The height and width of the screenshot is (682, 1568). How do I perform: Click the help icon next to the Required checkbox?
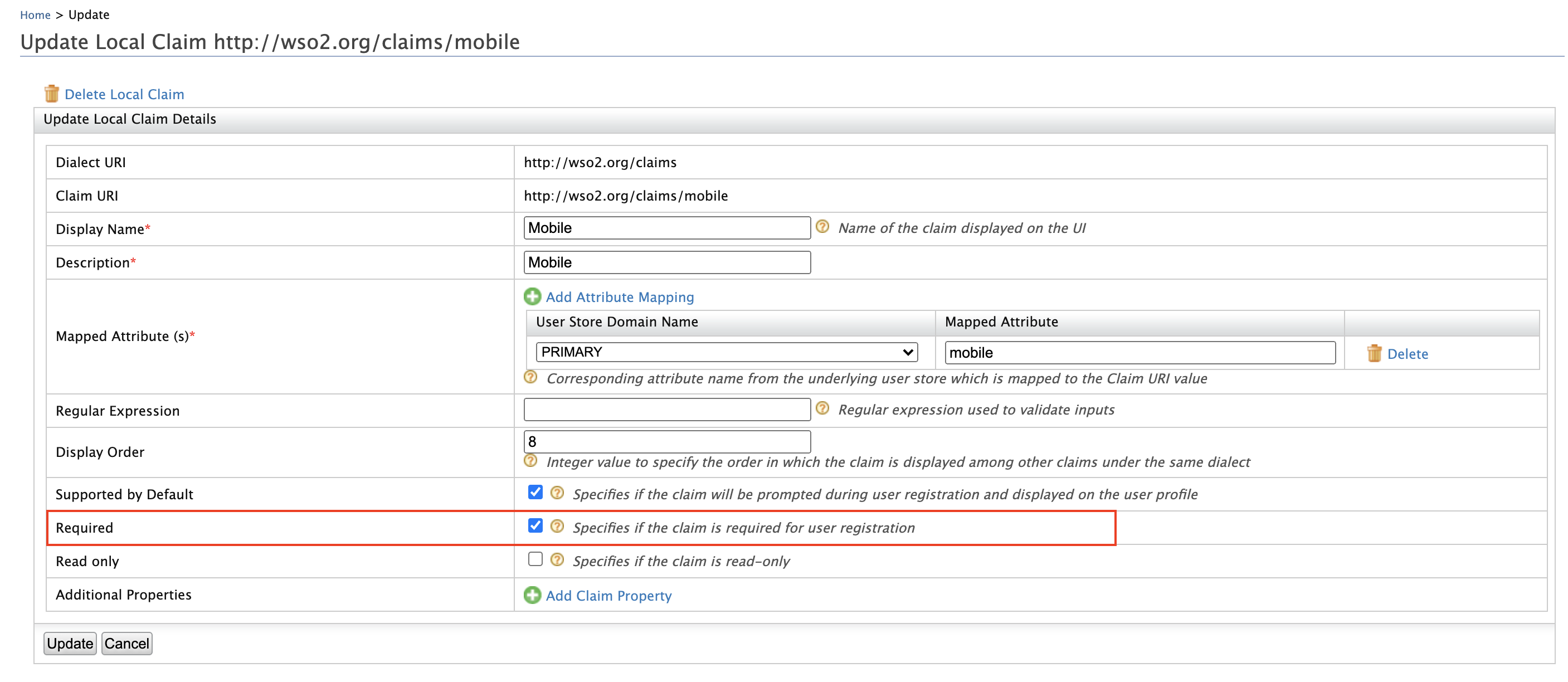[x=556, y=526]
